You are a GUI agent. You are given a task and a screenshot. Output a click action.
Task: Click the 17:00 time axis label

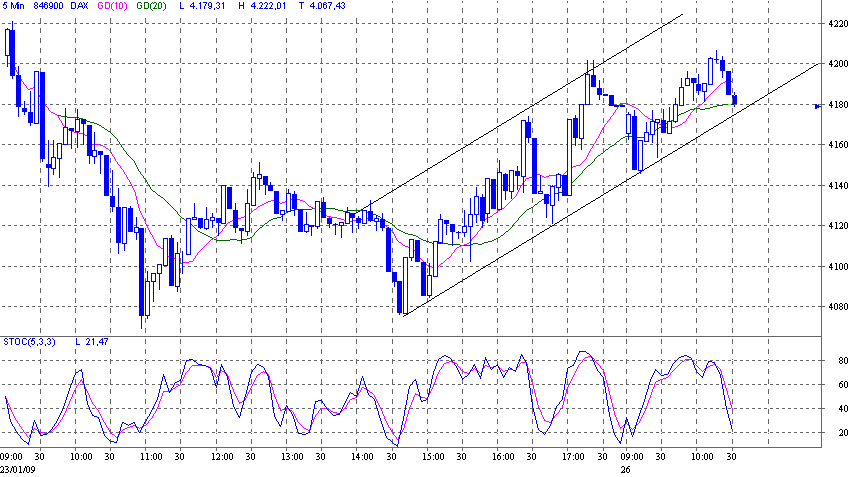573,457
